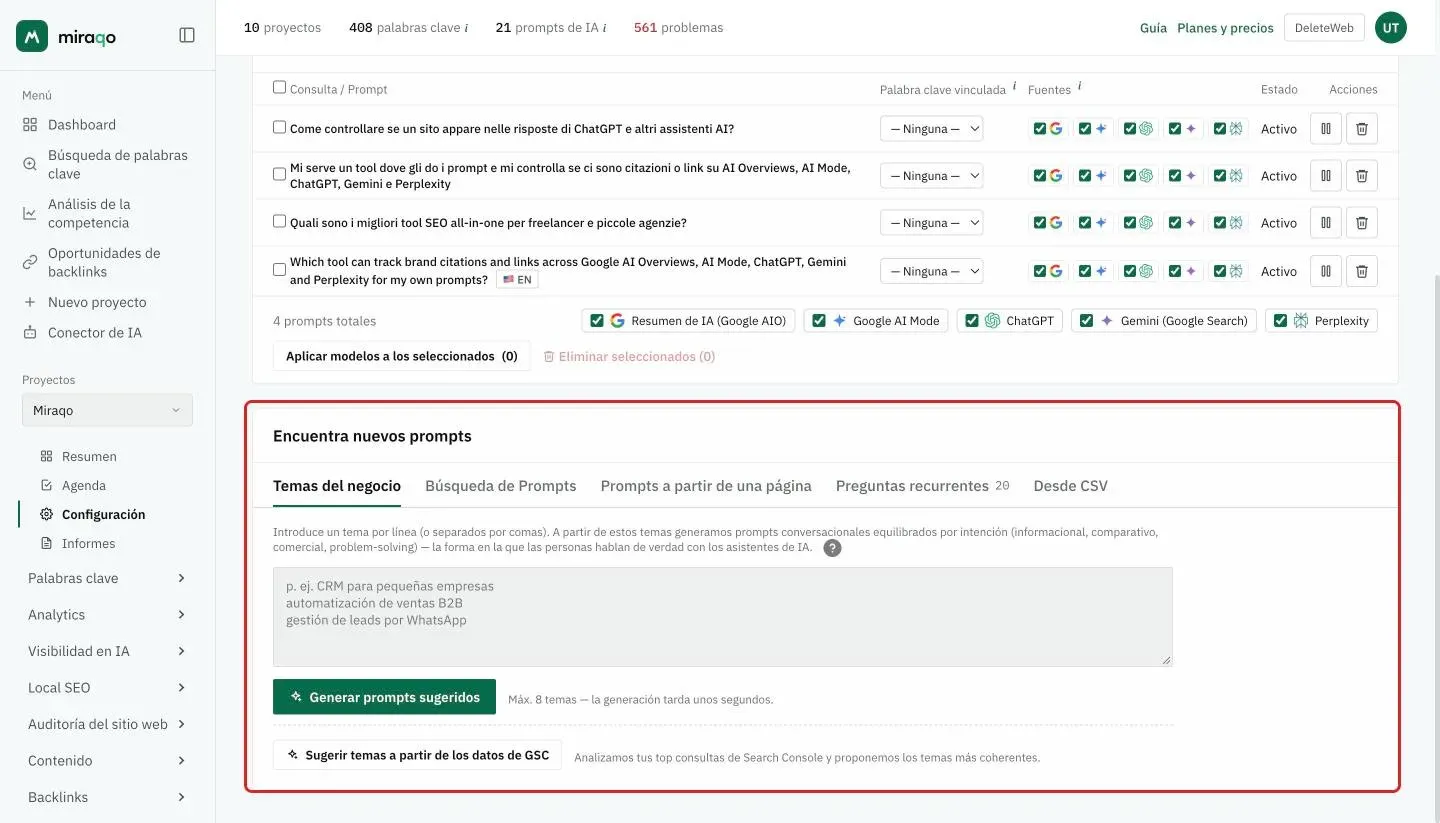Open the Miraqo project dropdown
1440x823 pixels.
pos(107,410)
